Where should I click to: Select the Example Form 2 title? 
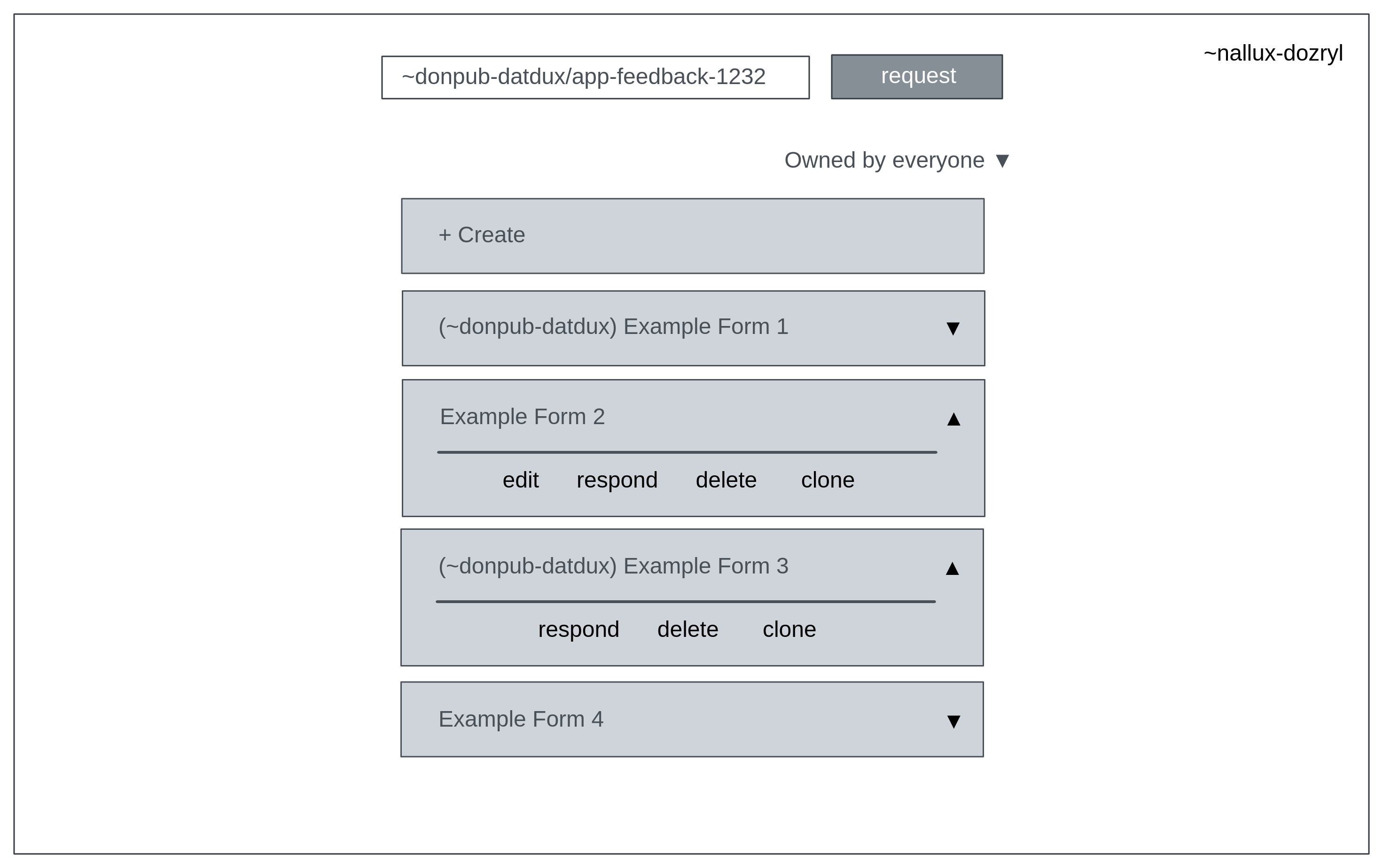[x=522, y=417]
